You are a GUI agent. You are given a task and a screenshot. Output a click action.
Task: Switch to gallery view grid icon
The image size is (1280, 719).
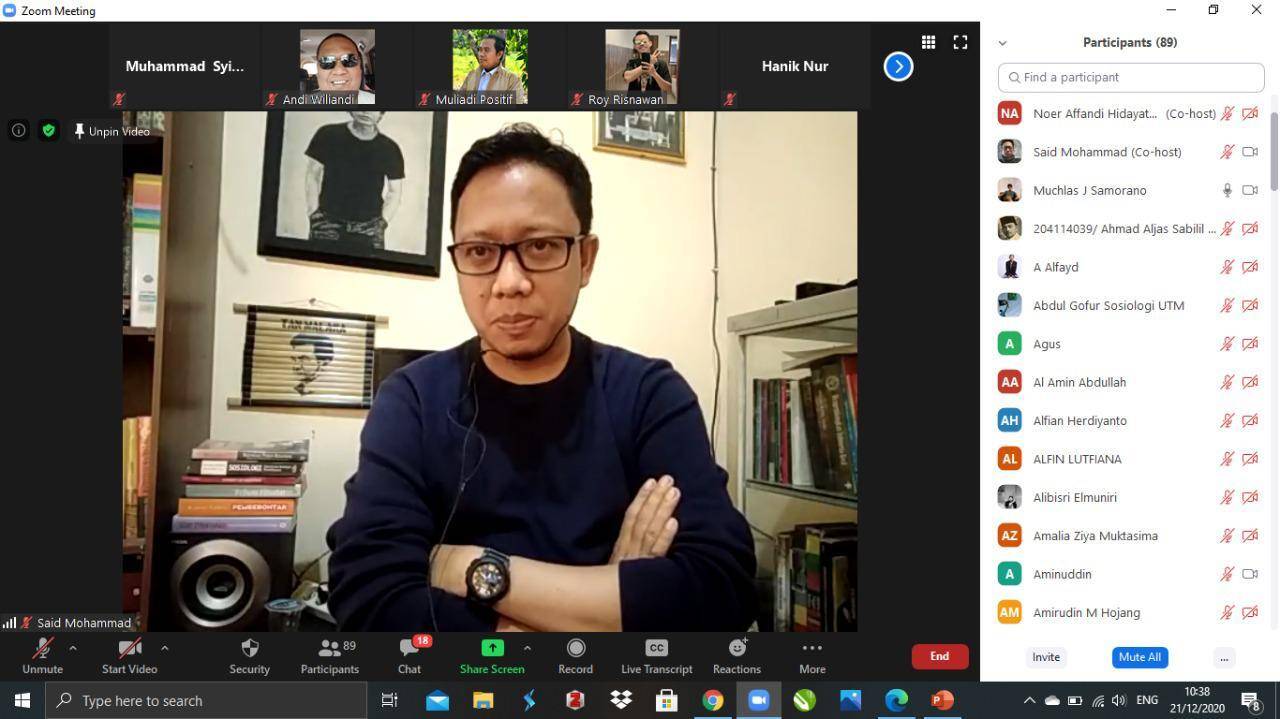[x=928, y=42]
